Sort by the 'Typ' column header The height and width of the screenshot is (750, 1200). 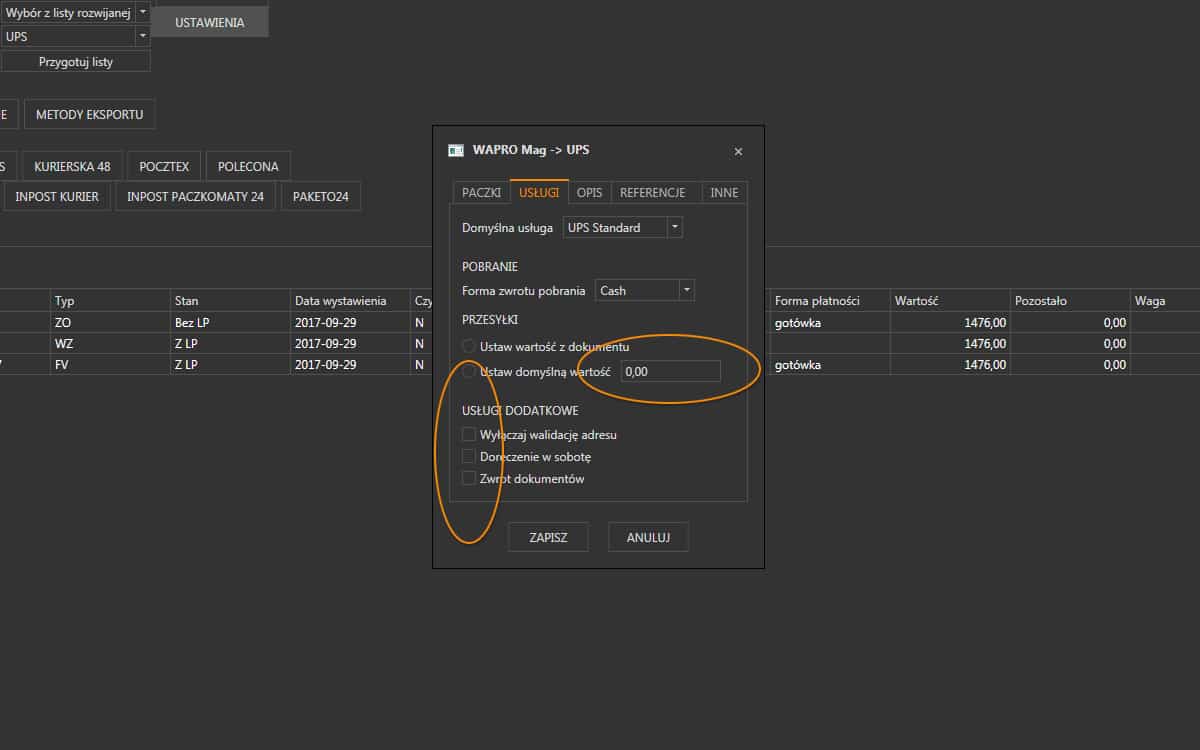110,301
